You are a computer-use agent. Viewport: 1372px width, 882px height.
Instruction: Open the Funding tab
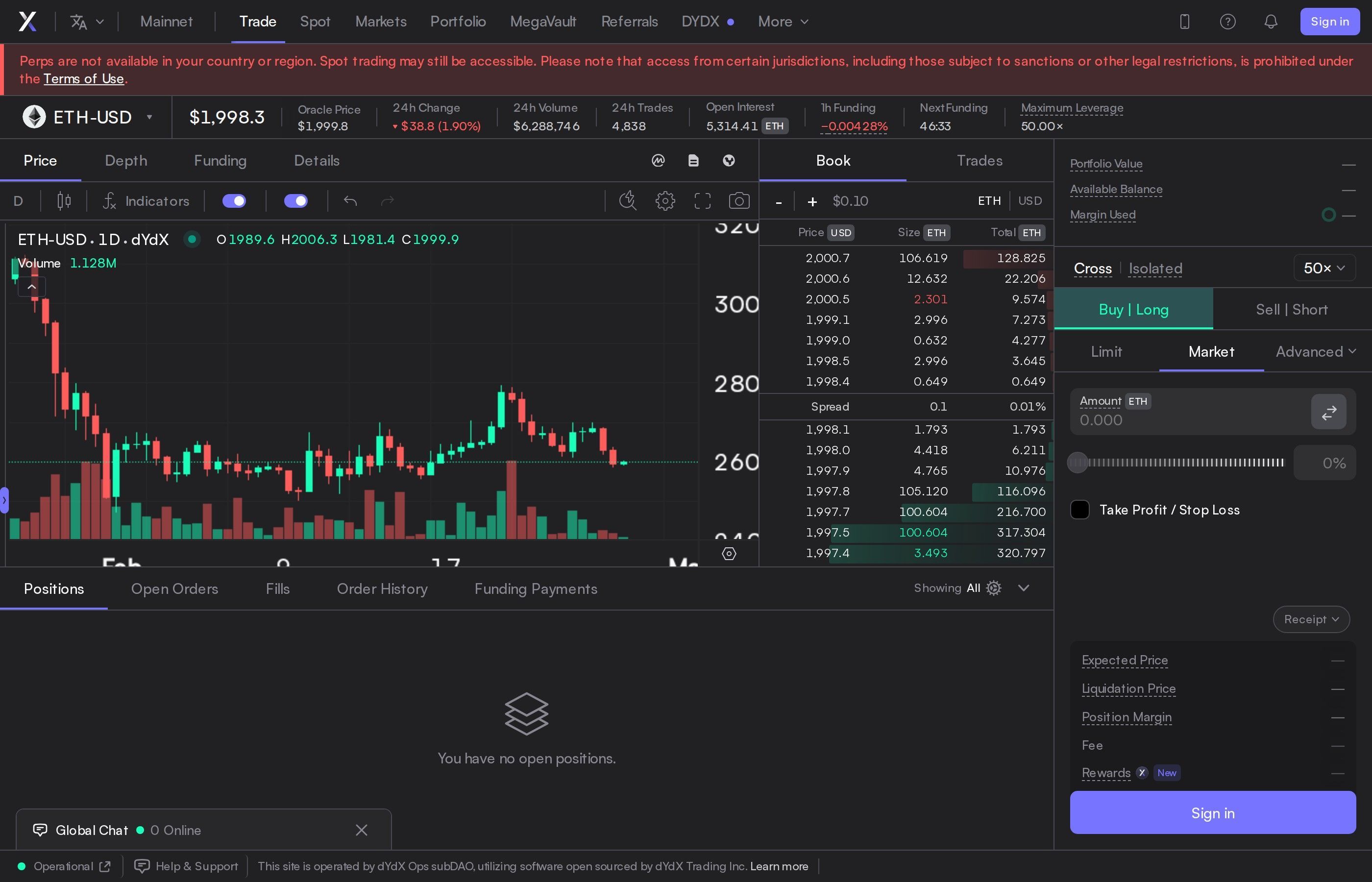pos(220,161)
